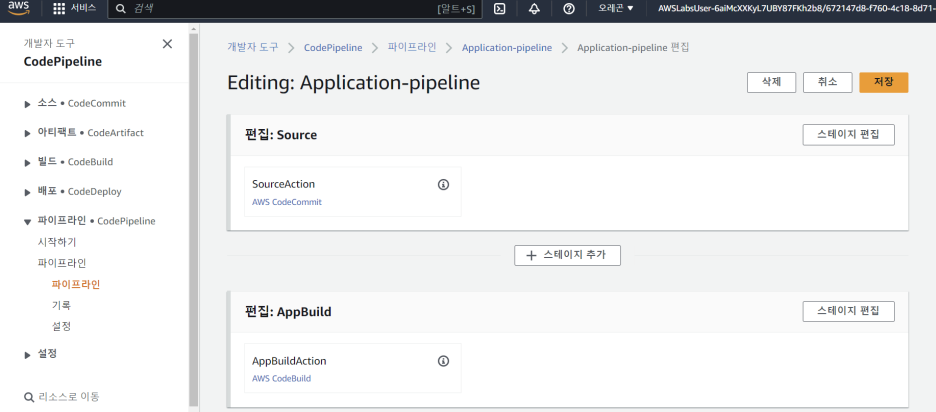Click the 편집: Source stage header
This screenshot has height=412, width=936.
(x=281, y=135)
